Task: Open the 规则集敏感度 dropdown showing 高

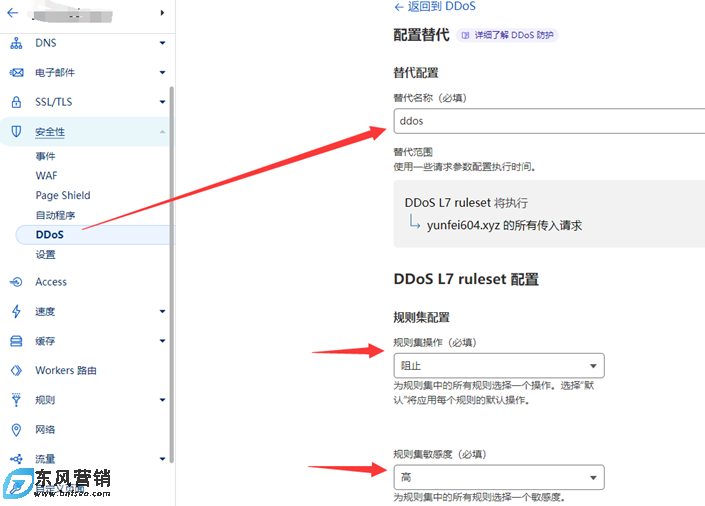Action: 499,477
